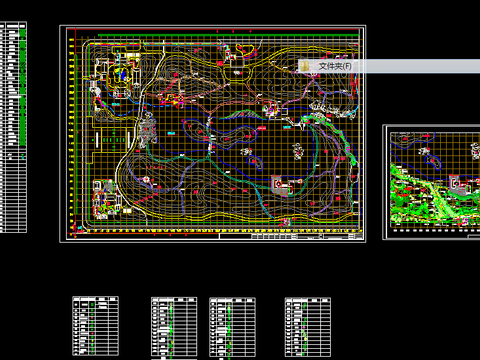Select the large site plan drawing sheet
Screen dimensions: 480x360
tap(213, 134)
